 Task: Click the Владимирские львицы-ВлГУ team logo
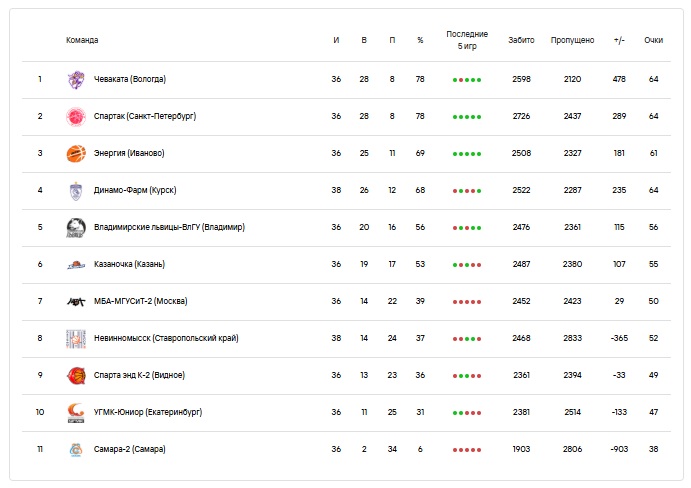pyautogui.click(x=76, y=228)
